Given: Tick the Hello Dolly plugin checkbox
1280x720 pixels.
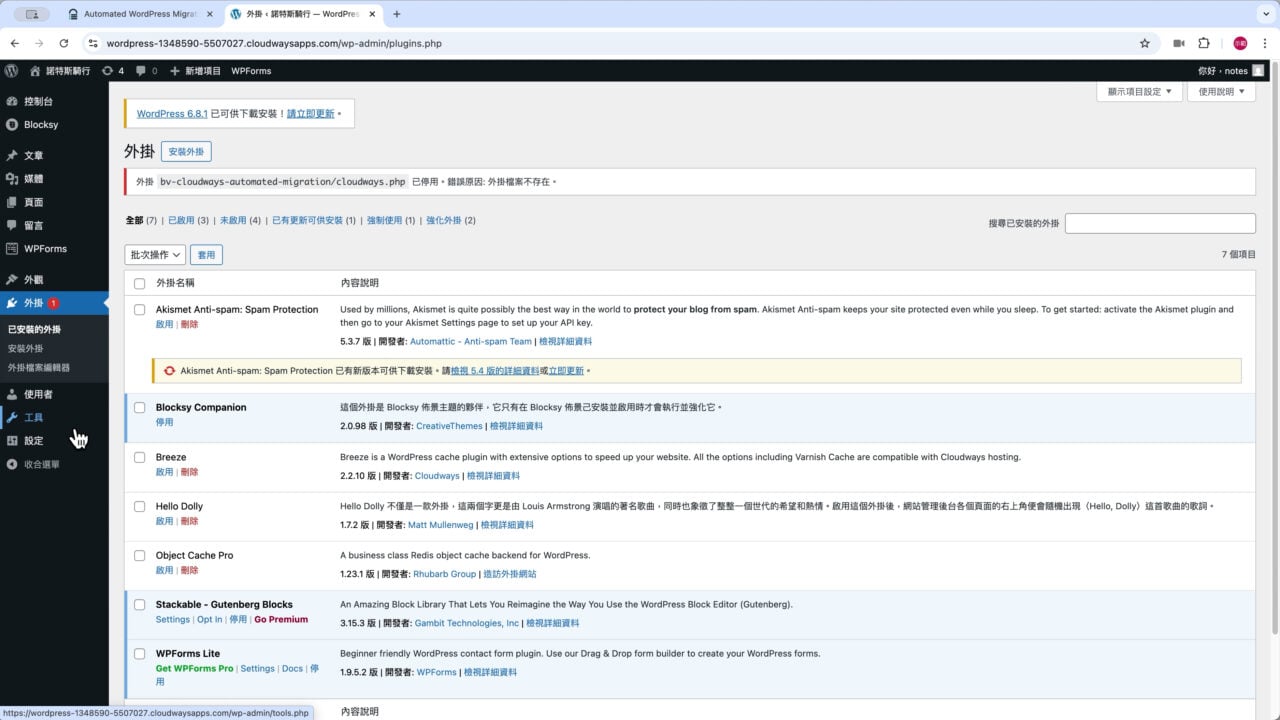Looking at the screenshot, I should 140,506.
